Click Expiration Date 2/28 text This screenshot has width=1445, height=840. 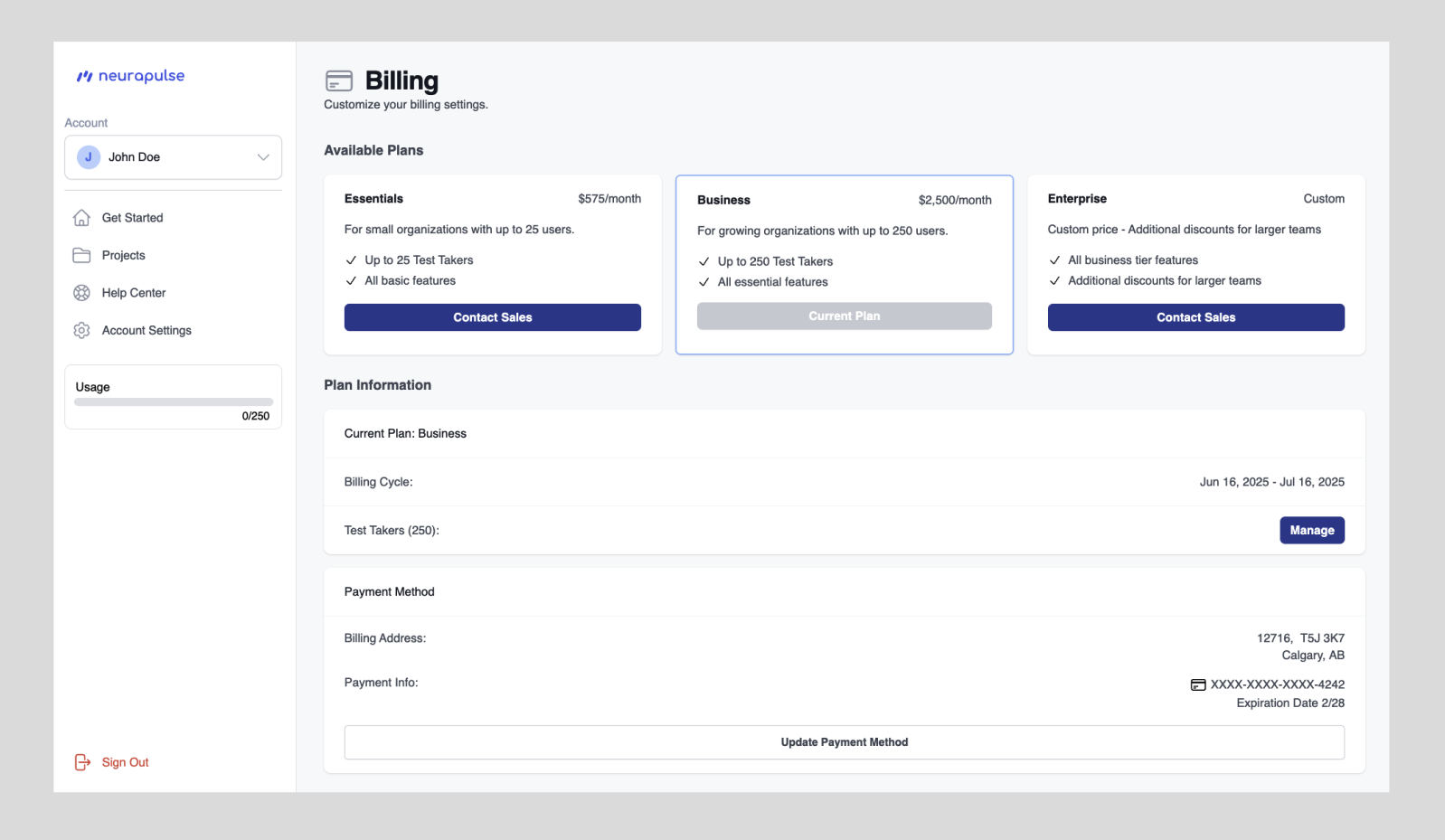tap(1290, 703)
